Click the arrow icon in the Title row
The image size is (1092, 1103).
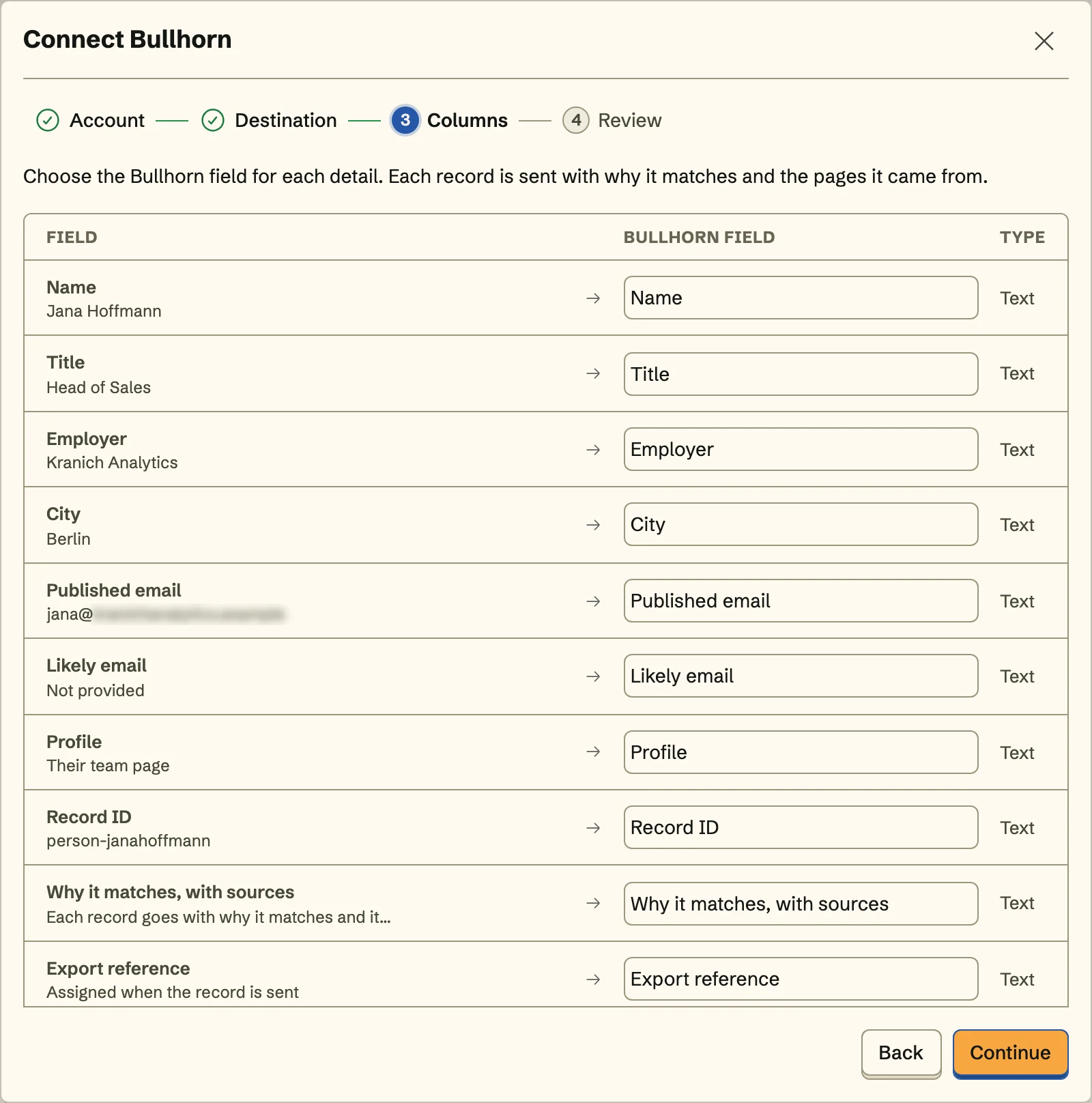593,373
